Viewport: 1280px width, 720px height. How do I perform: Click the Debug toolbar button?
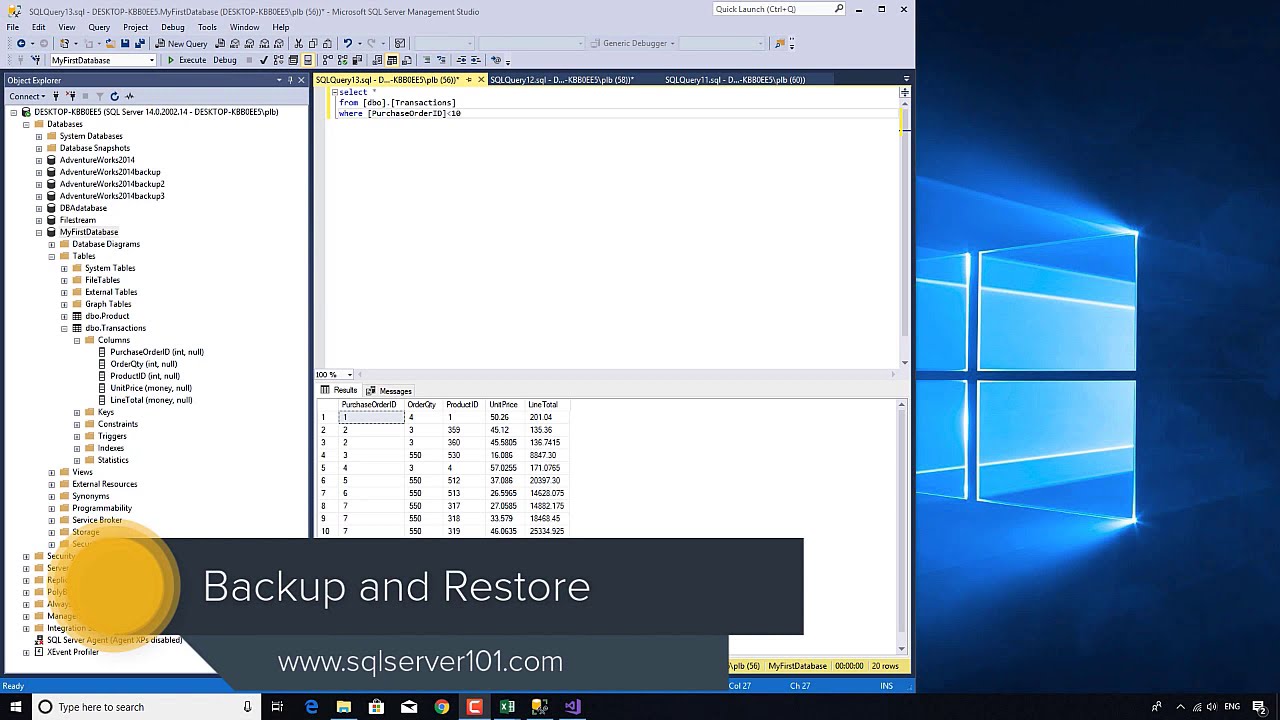(225, 60)
